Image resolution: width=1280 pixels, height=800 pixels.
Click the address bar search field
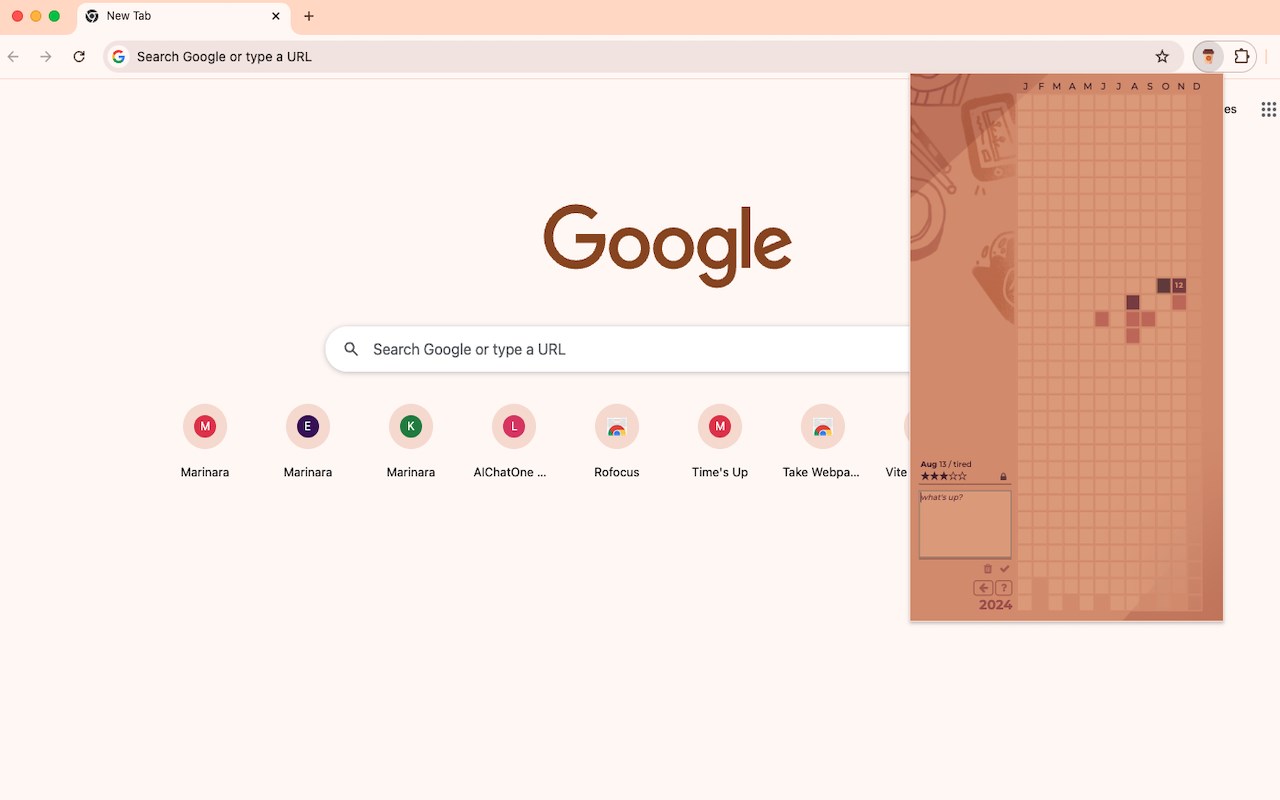pos(643,57)
